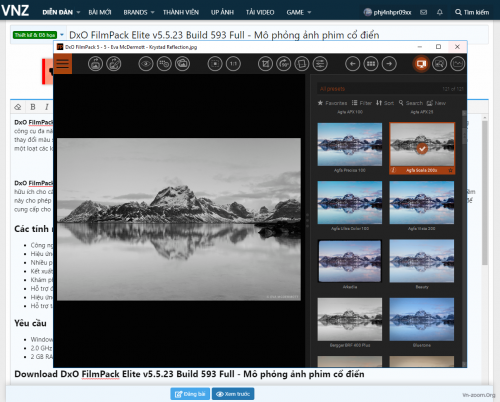Open the presets Sort option

click(x=385, y=103)
